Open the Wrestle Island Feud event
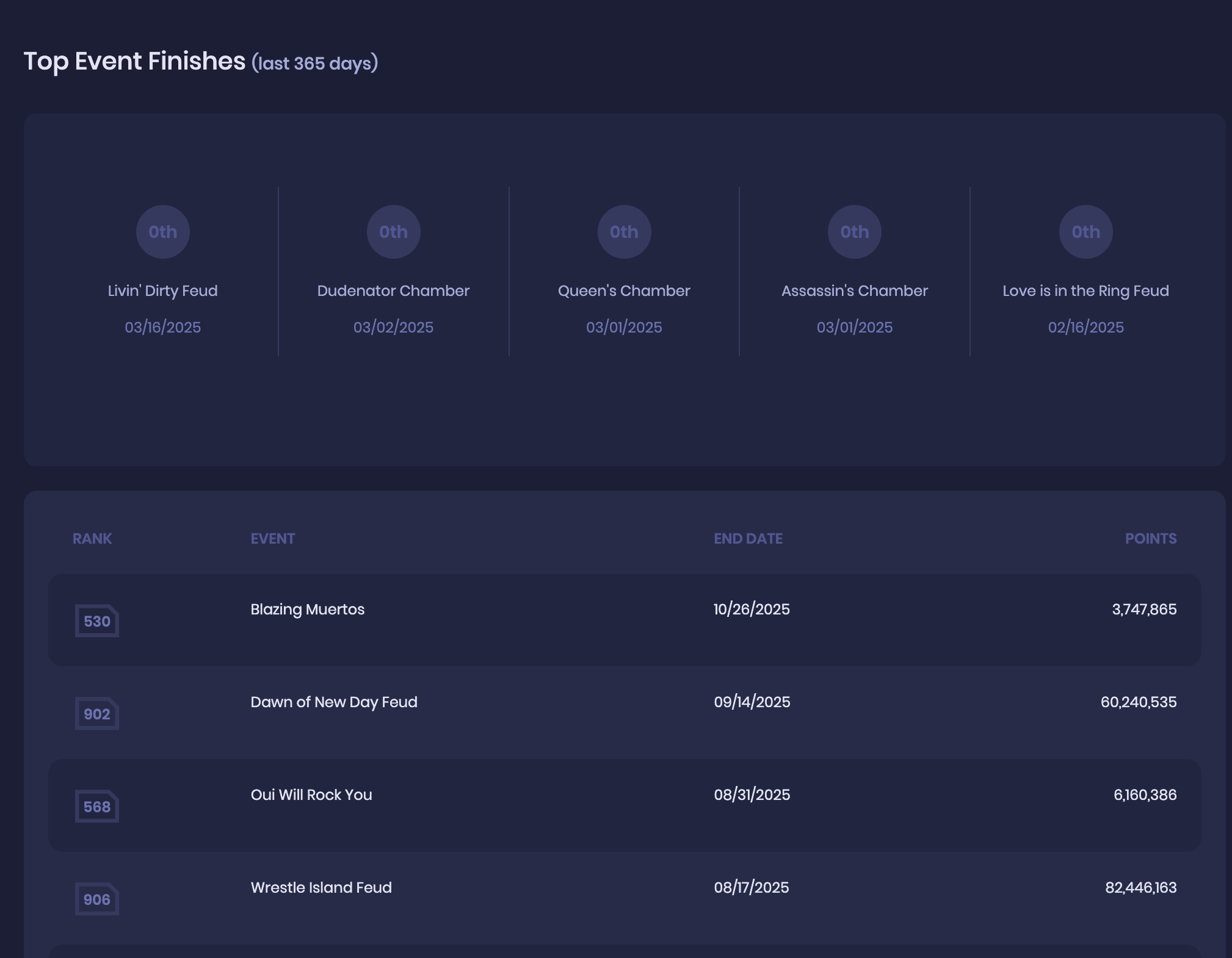The width and height of the screenshot is (1232, 958). [x=321, y=887]
